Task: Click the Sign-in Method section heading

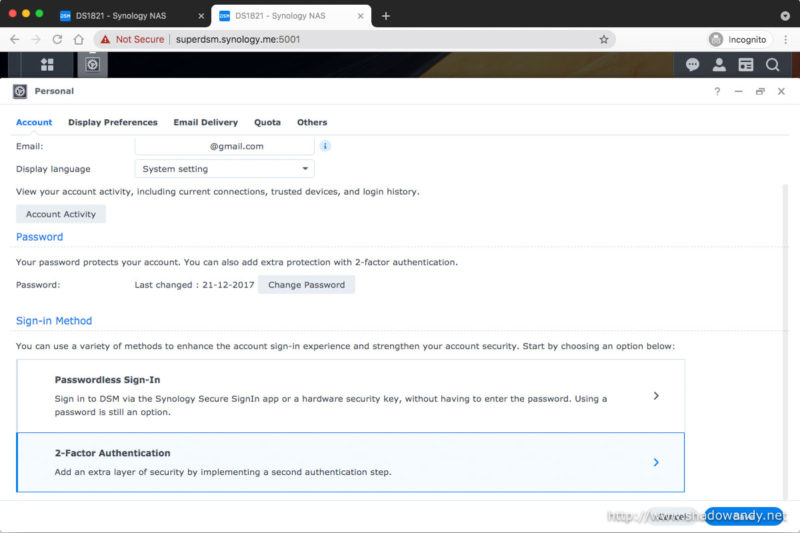Action: coord(54,321)
